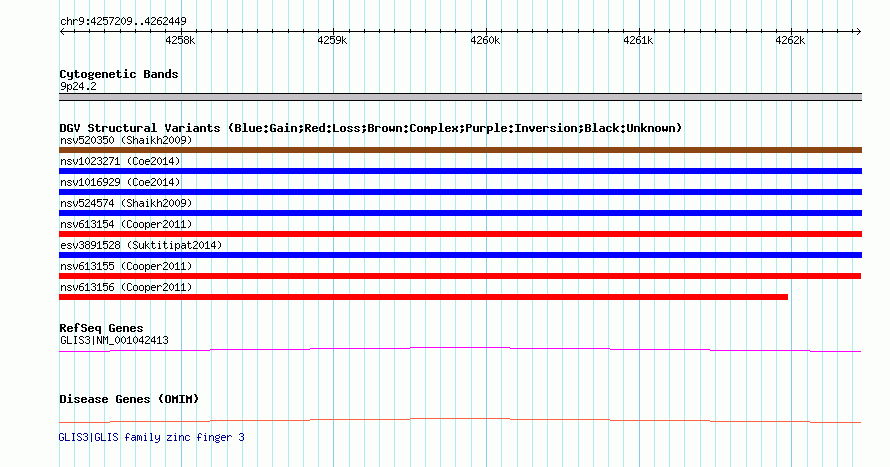Click the left arrow end of the ruler

(62, 31)
